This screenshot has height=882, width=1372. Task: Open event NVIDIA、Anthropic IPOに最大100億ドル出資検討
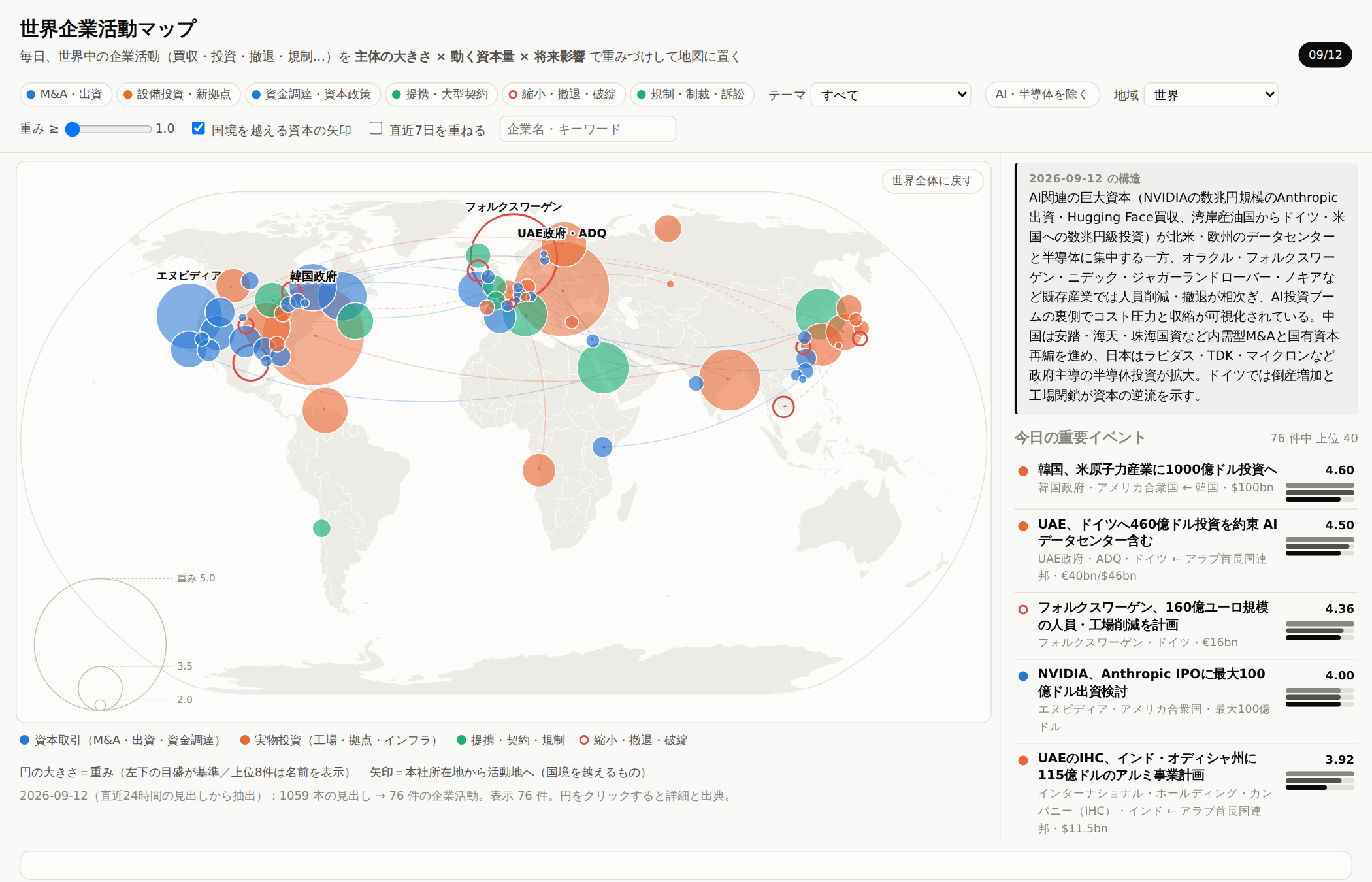click(x=1186, y=700)
